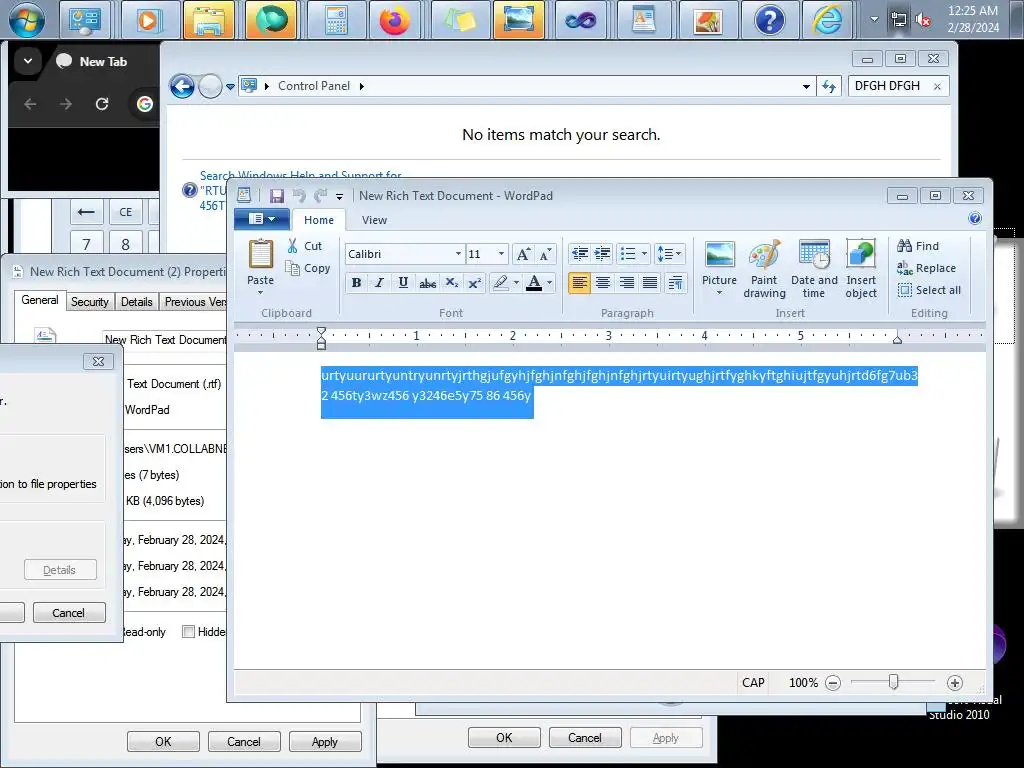Align text right

click(x=626, y=283)
